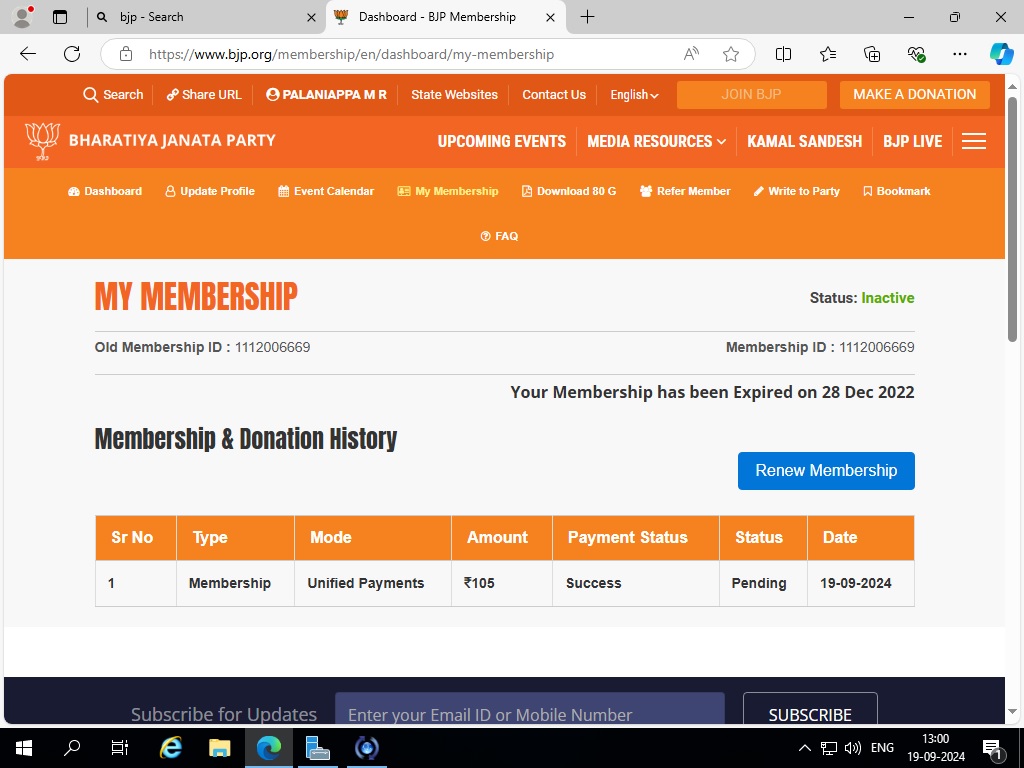Open Bookmark page
Screen dimensions: 1024x768
[897, 191]
